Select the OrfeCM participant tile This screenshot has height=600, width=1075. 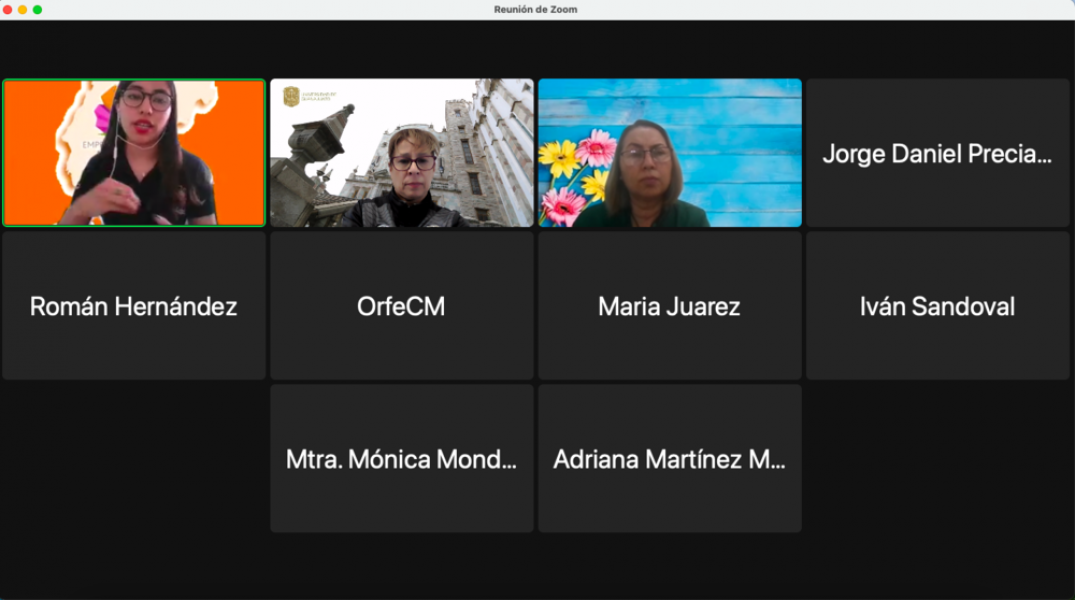pyautogui.click(x=401, y=306)
